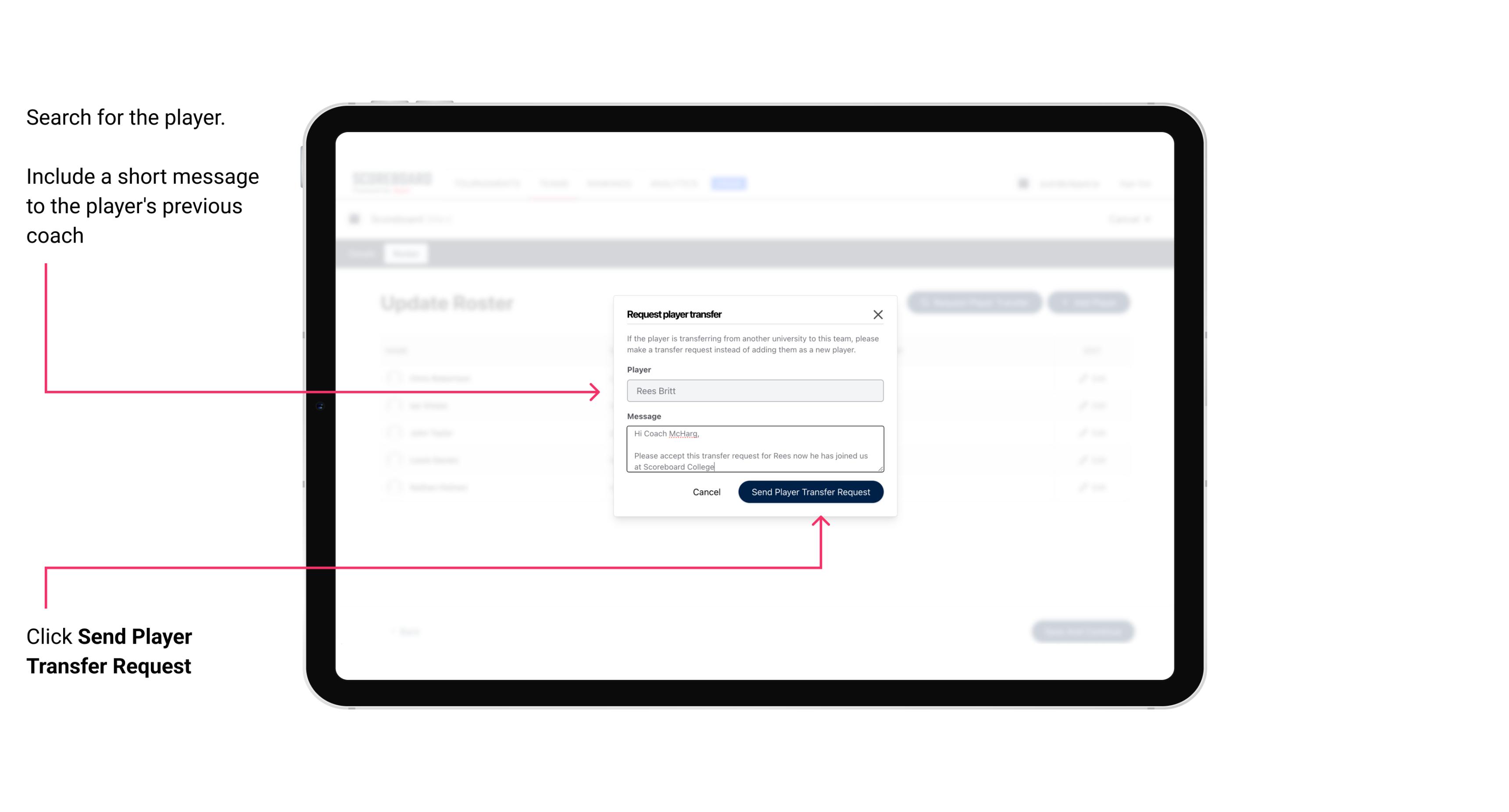This screenshot has width=1509, height=812.
Task: Click the user profile icon top right
Action: pos(1023,183)
